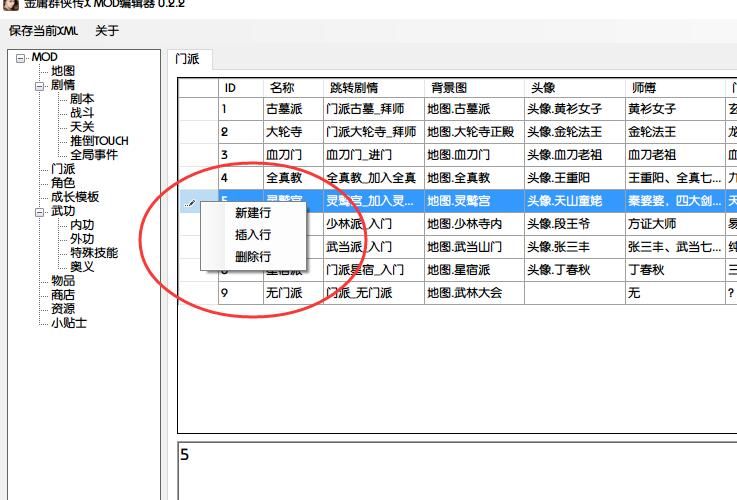The height and width of the screenshot is (500, 737).
Task: Click the app icon in the title bar
Action: click(x=10, y=3)
